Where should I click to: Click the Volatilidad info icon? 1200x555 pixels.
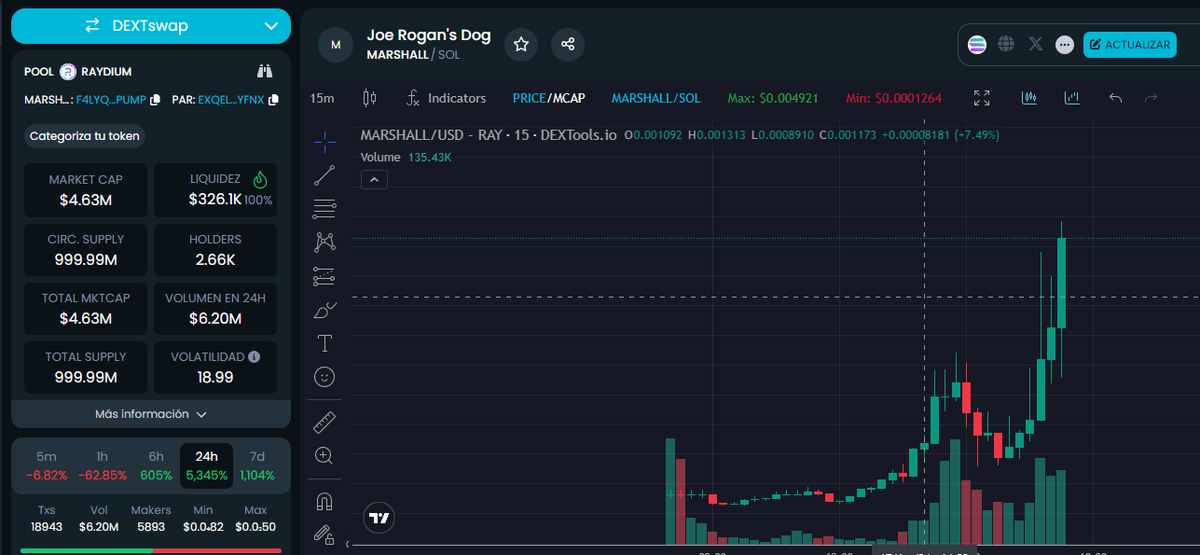255,356
